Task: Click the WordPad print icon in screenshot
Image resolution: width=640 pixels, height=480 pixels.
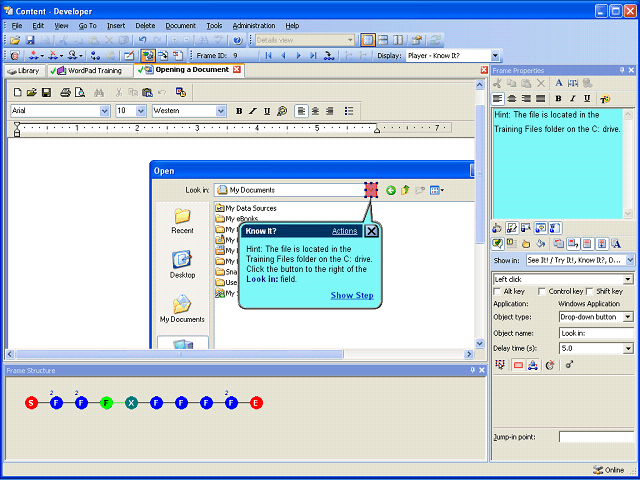Action: coord(65,92)
